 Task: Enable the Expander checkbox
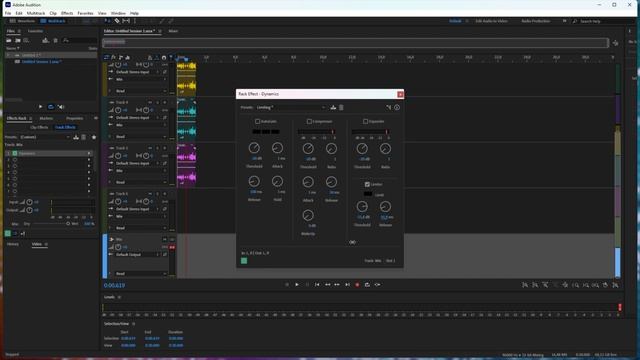point(365,121)
